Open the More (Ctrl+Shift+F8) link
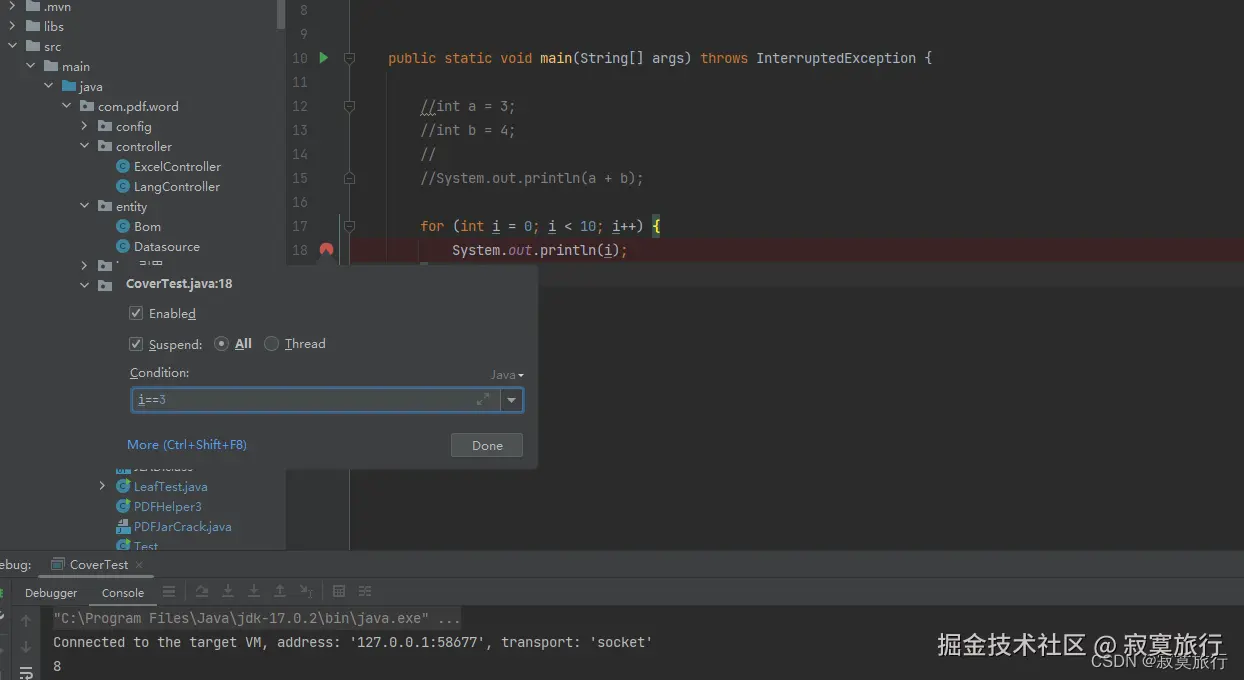The width and height of the screenshot is (1244, 680). (x=187, y=444)
